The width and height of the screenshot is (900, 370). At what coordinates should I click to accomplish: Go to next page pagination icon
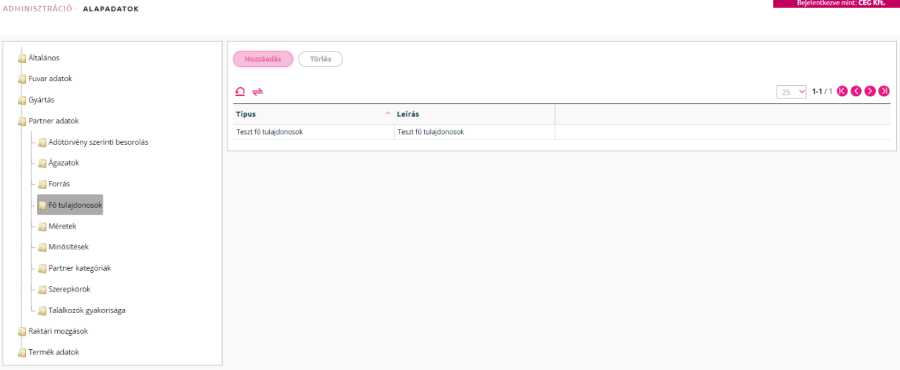point(870,91)
